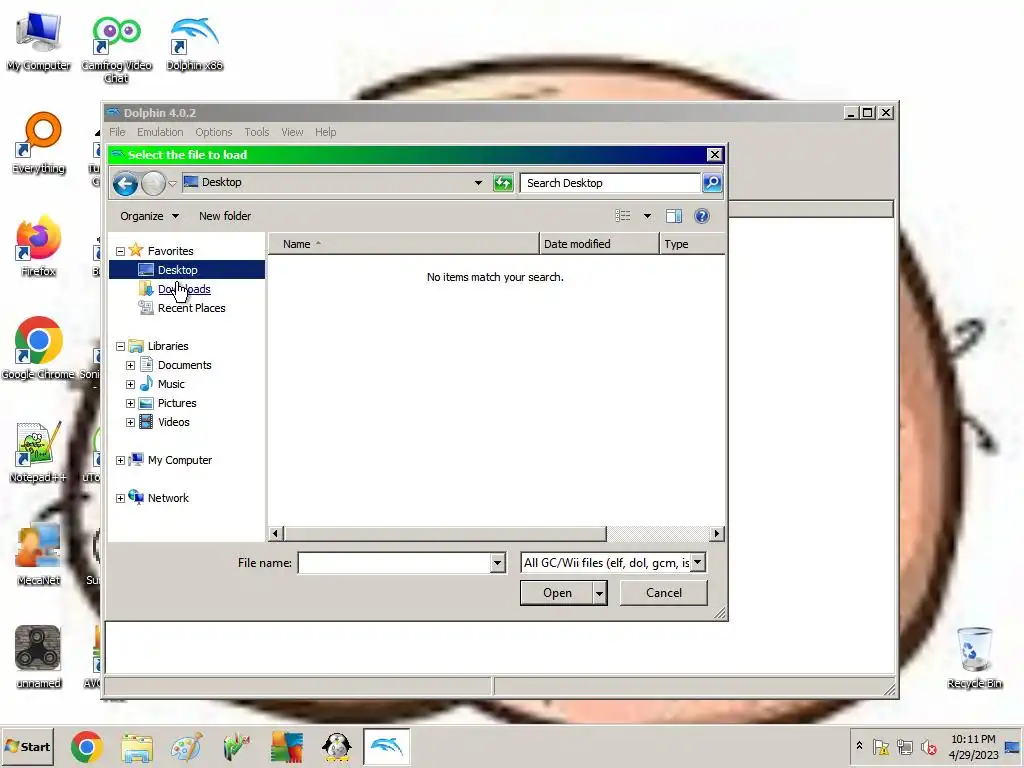Close the Select the file dialog
1024x768 pixels.
click(x=714, y=155)
